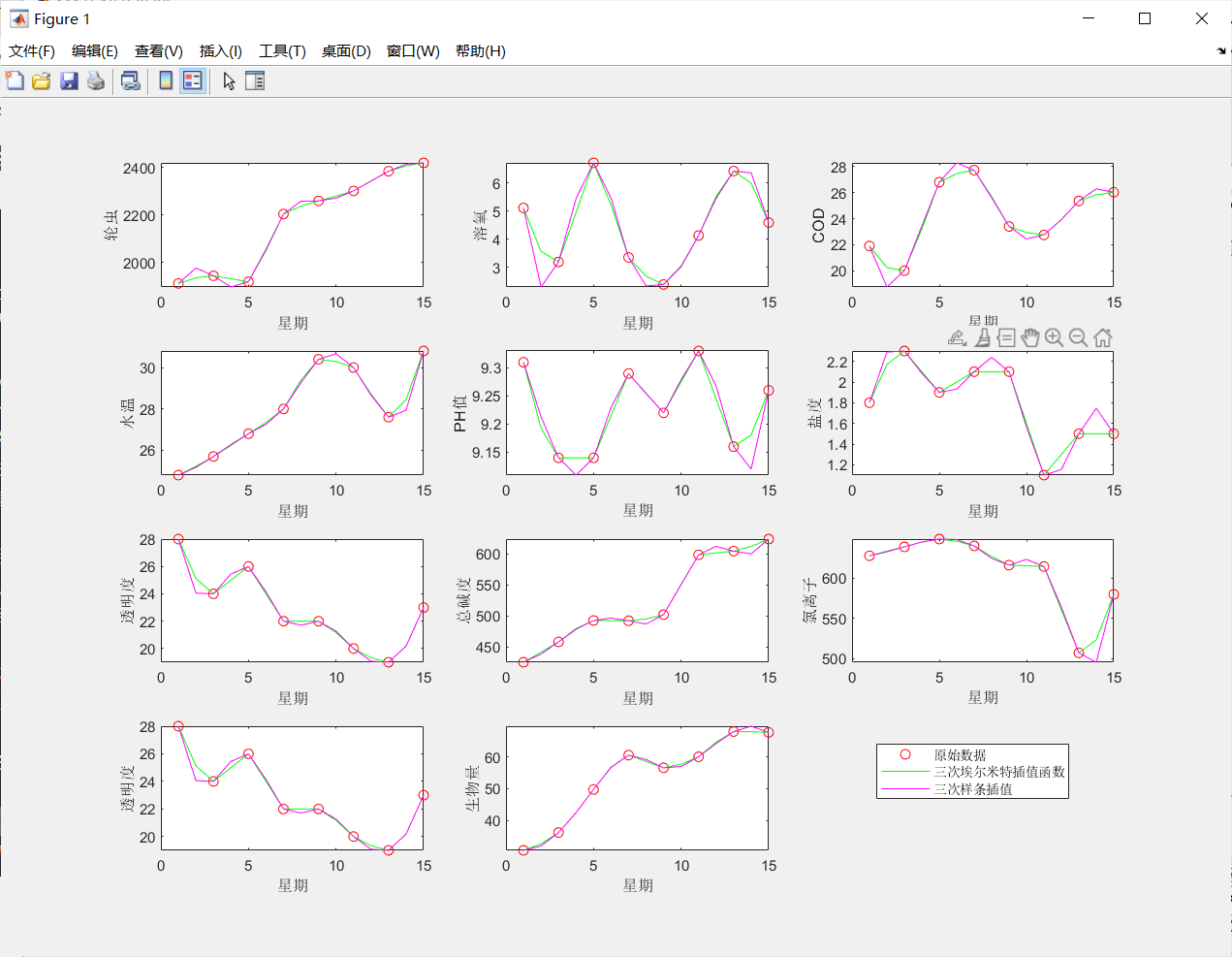
Task: Click the 生物量 y-axis label
Action: (x=472, y=788)
